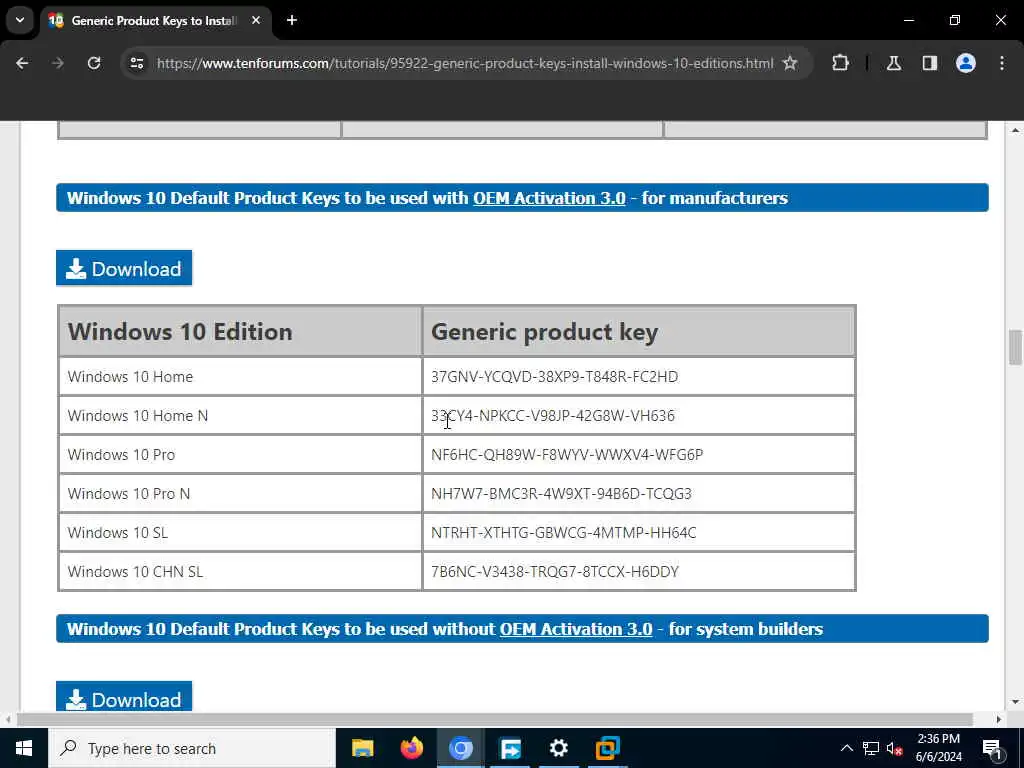Open the muted volume tray icon
The width and height of the screenshot is (1024, 768).
pyautogui.click(x=894, y=748)
